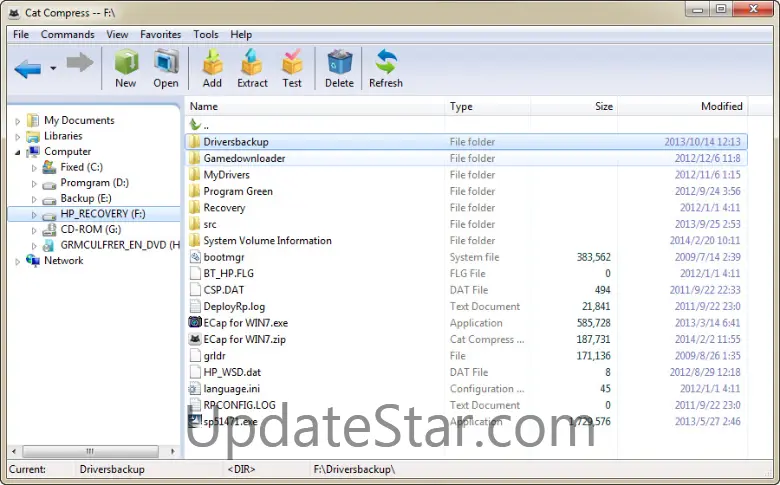Select Promgram (D:) drive
The width and height of the screenshot is (780, 485).
(95, 183)
